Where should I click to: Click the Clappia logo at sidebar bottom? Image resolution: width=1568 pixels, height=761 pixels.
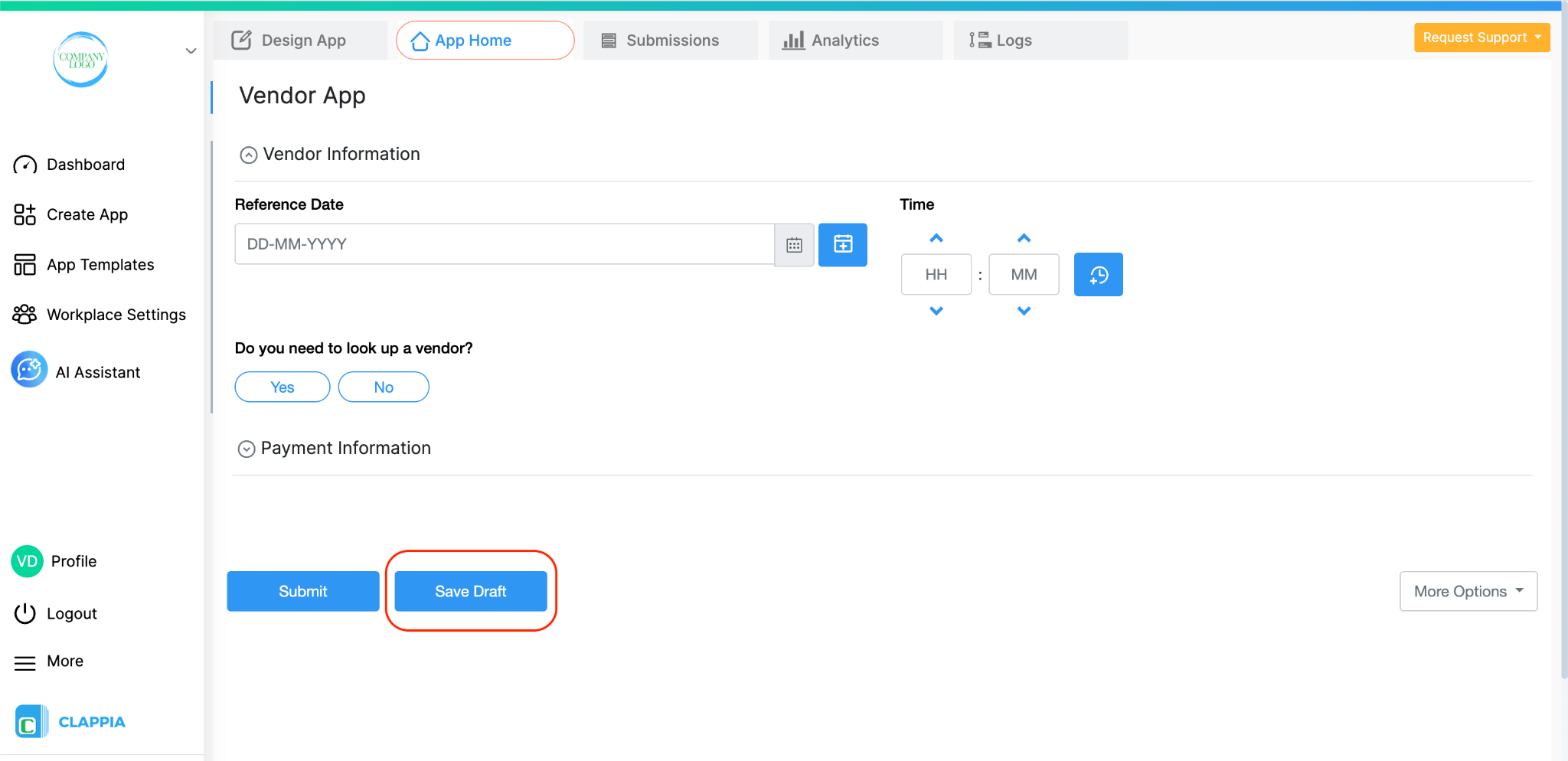tap(70, 720)
